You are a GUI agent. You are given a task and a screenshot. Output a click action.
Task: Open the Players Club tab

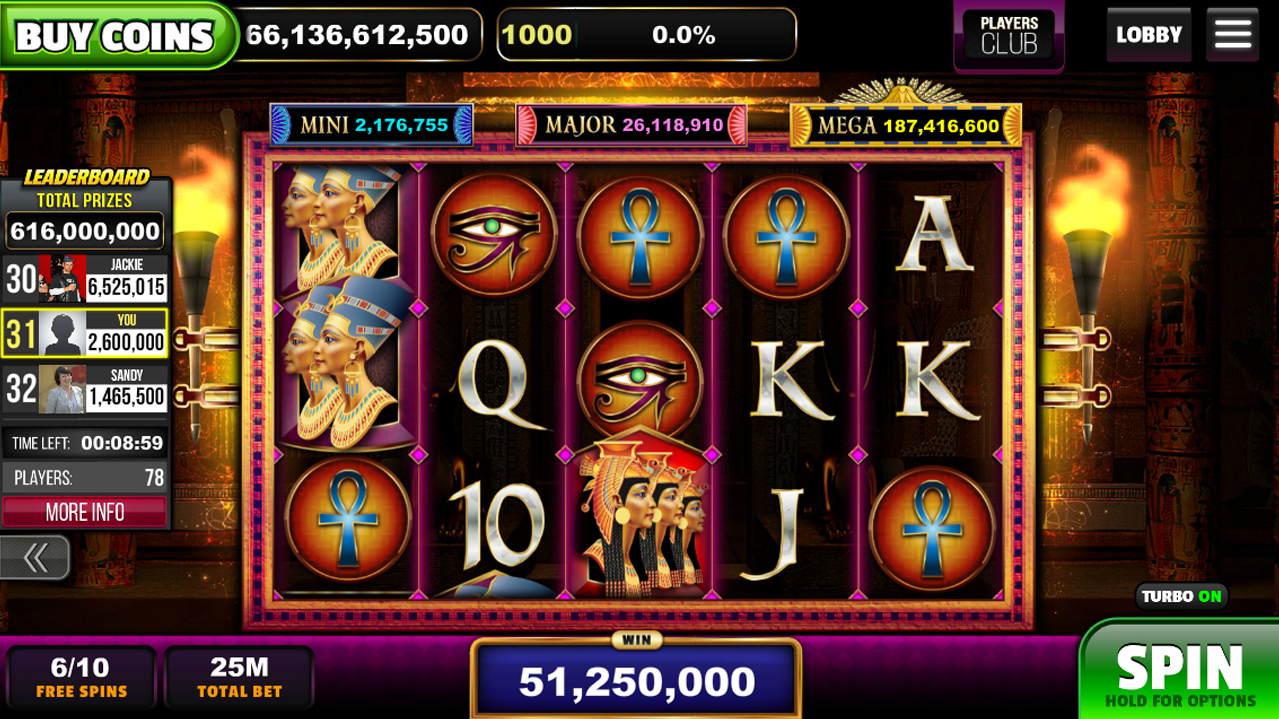click(x=1009, y=36)
